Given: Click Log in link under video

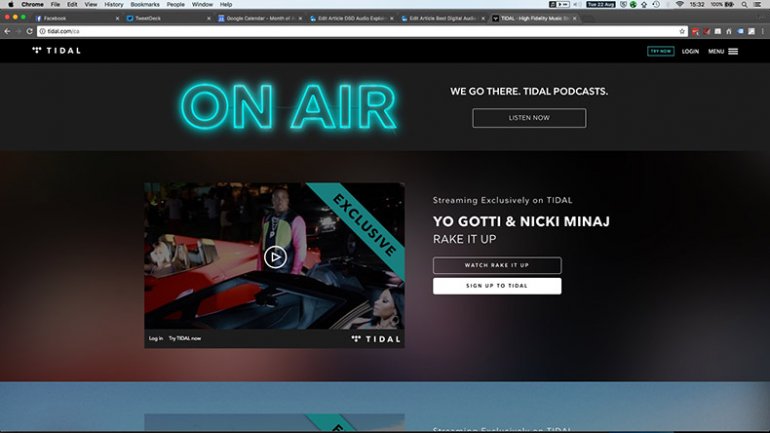Looking at the screenshot, I should [156, 338].
